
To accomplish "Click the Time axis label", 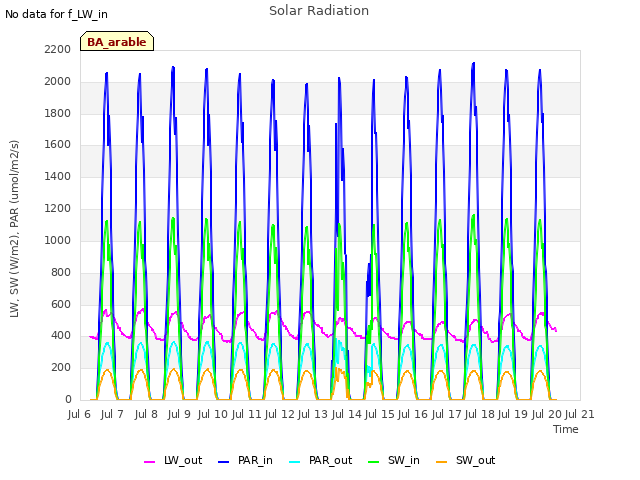I will point(566,429).
